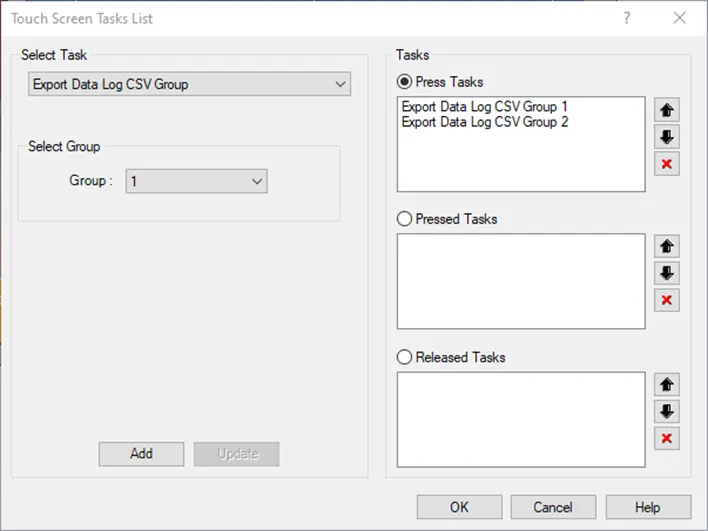Click the Add button
Screen dimensions: 708x531
coord(141,454)
